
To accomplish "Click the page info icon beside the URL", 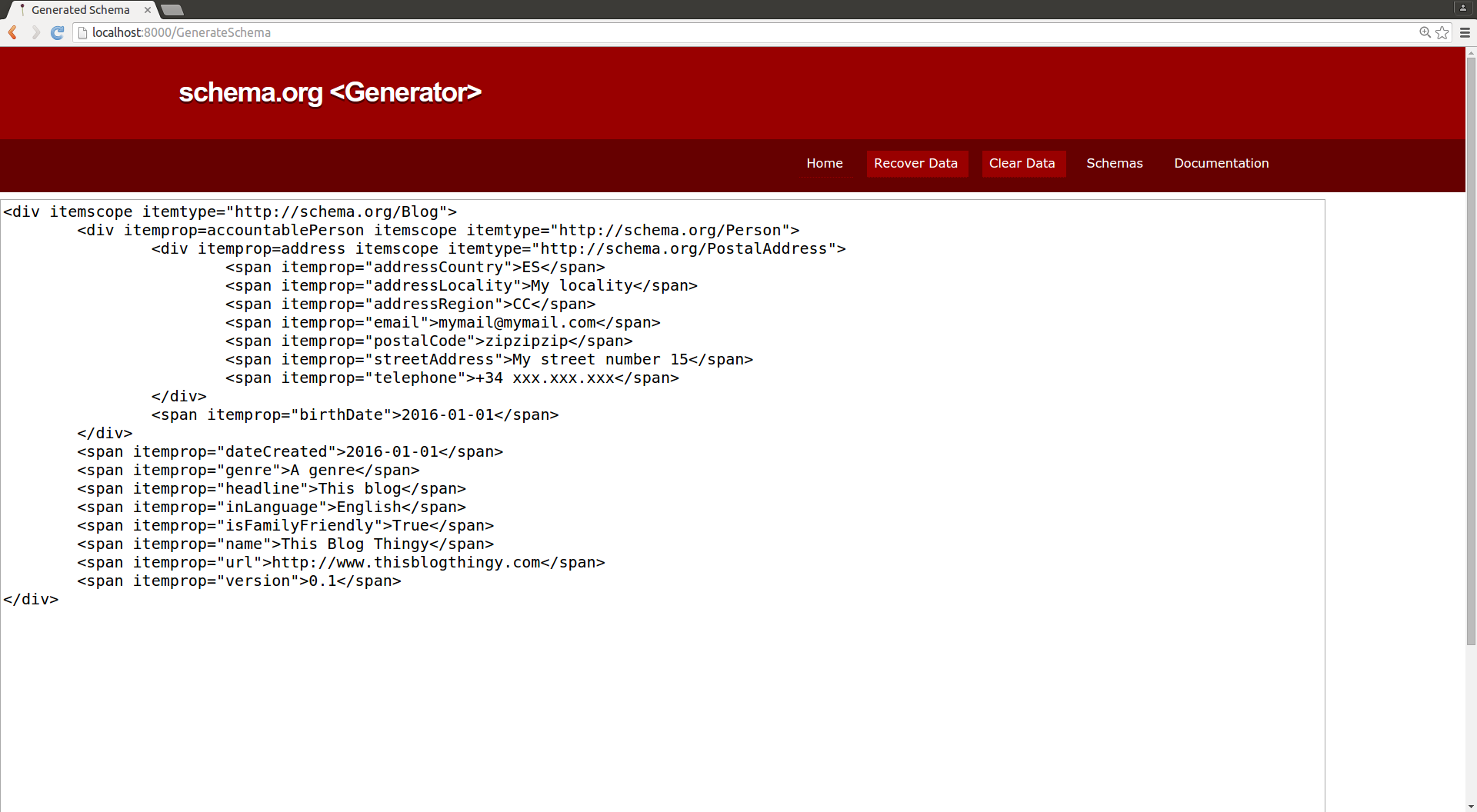I will coord(82,32).
